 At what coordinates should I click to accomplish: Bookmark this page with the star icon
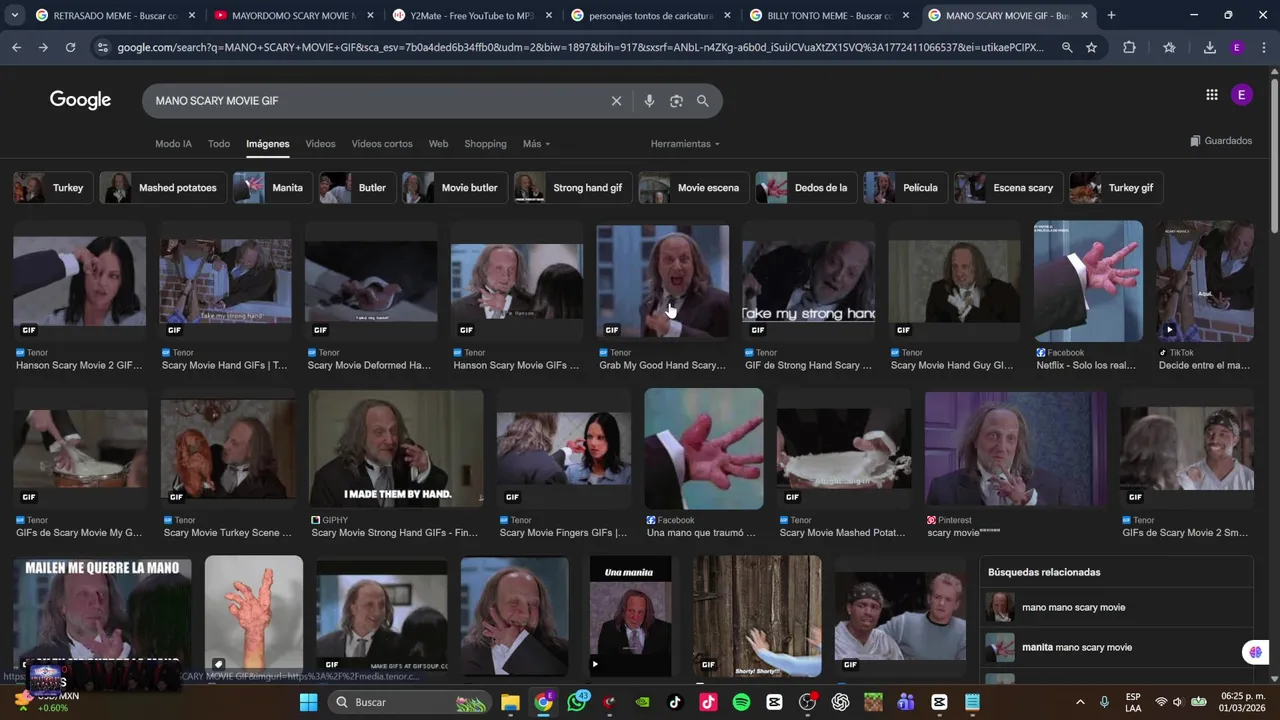click(x=1091, y=47)
